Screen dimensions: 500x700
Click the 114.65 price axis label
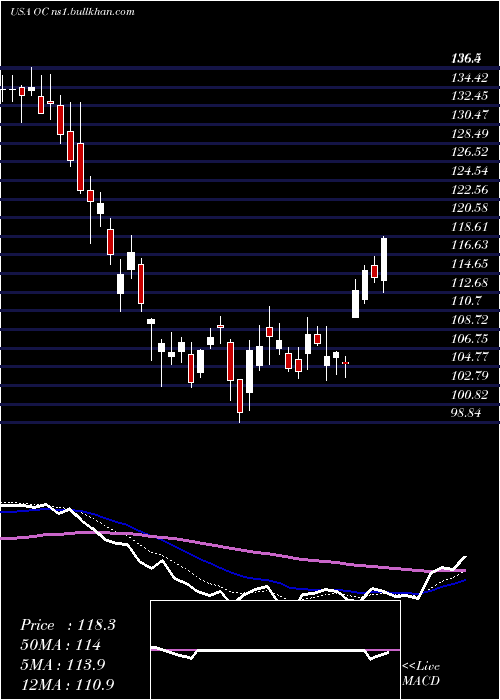coord(470,264)
